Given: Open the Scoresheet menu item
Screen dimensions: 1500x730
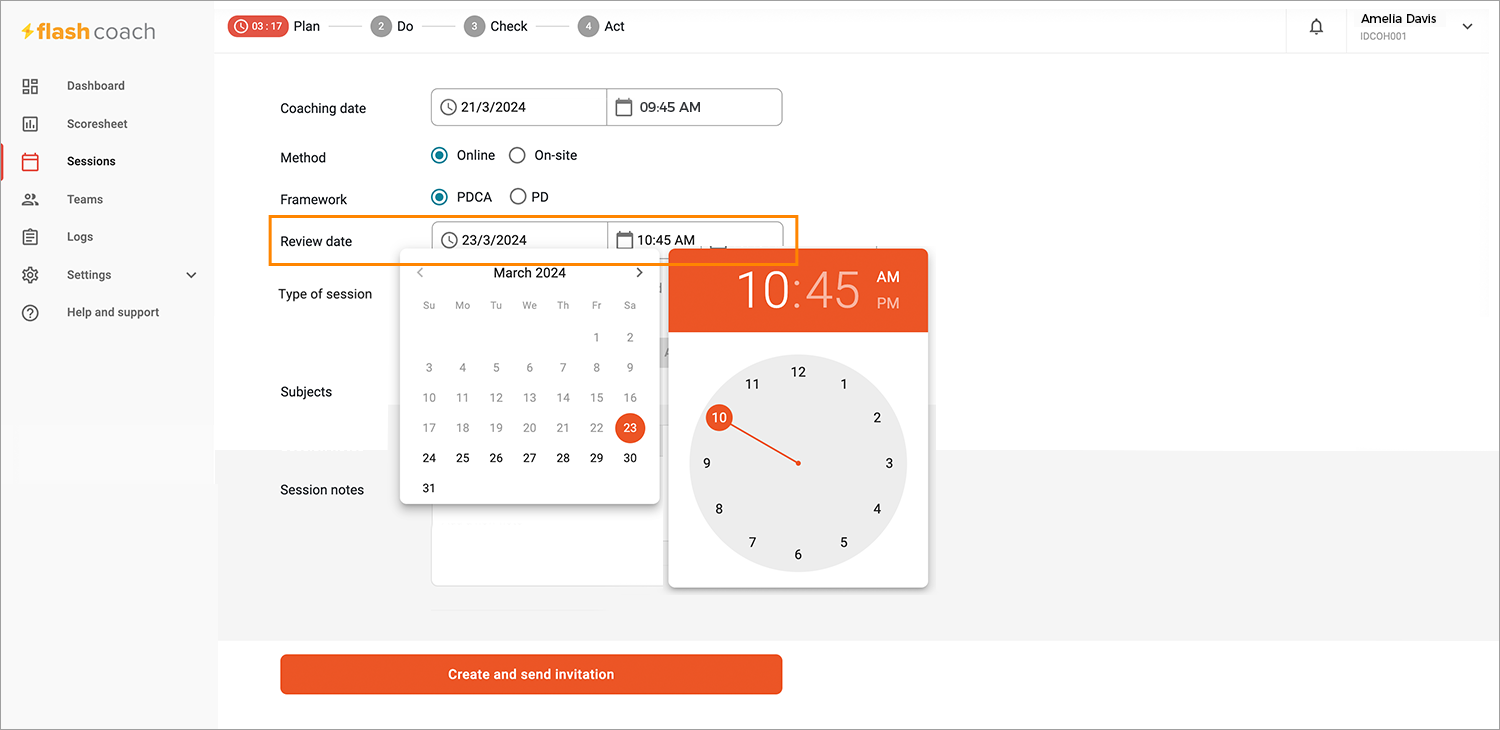Looking at the screenshot, I should (x=97, y=124).
